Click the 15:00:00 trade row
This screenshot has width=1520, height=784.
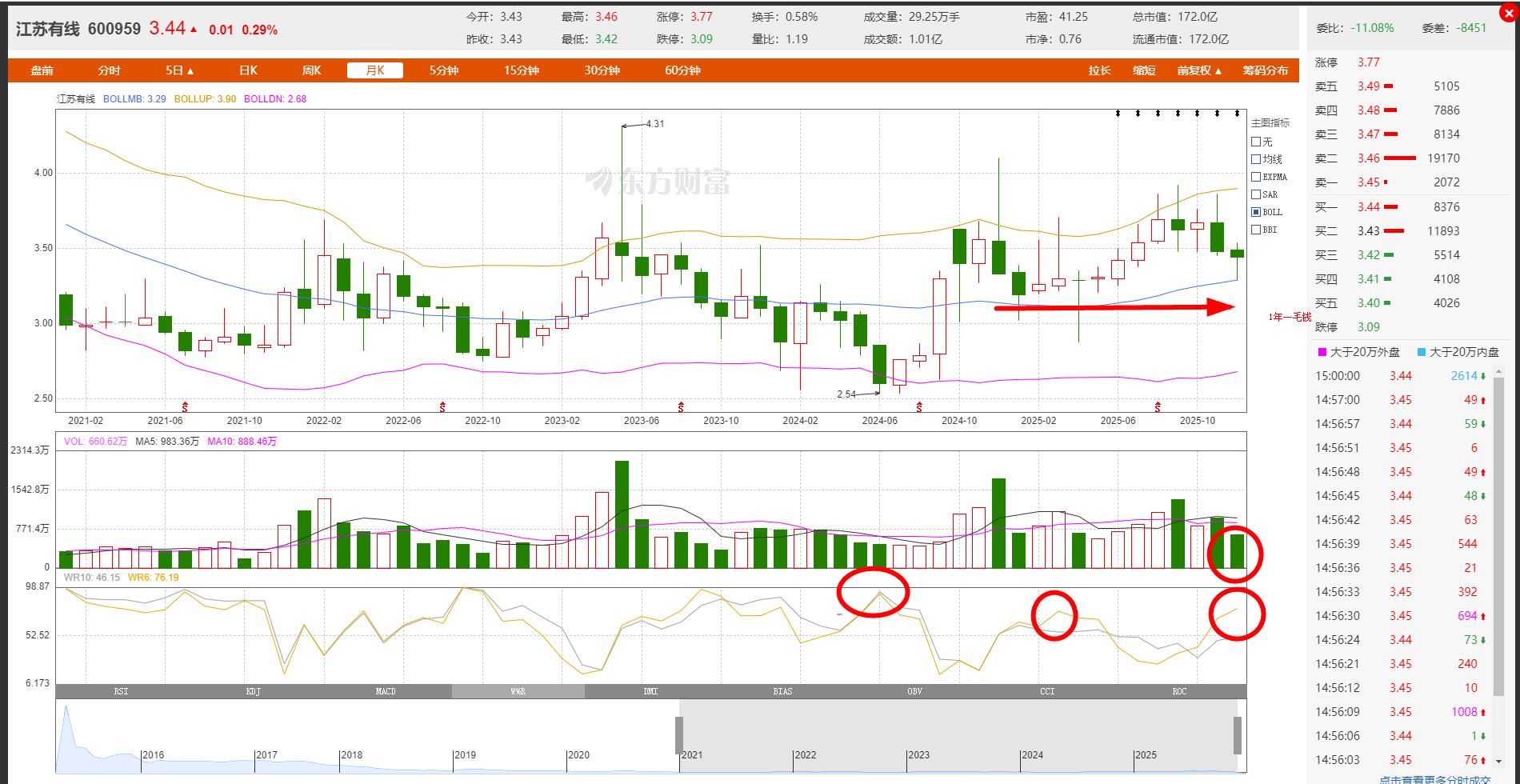click(x=1402, y=376)
